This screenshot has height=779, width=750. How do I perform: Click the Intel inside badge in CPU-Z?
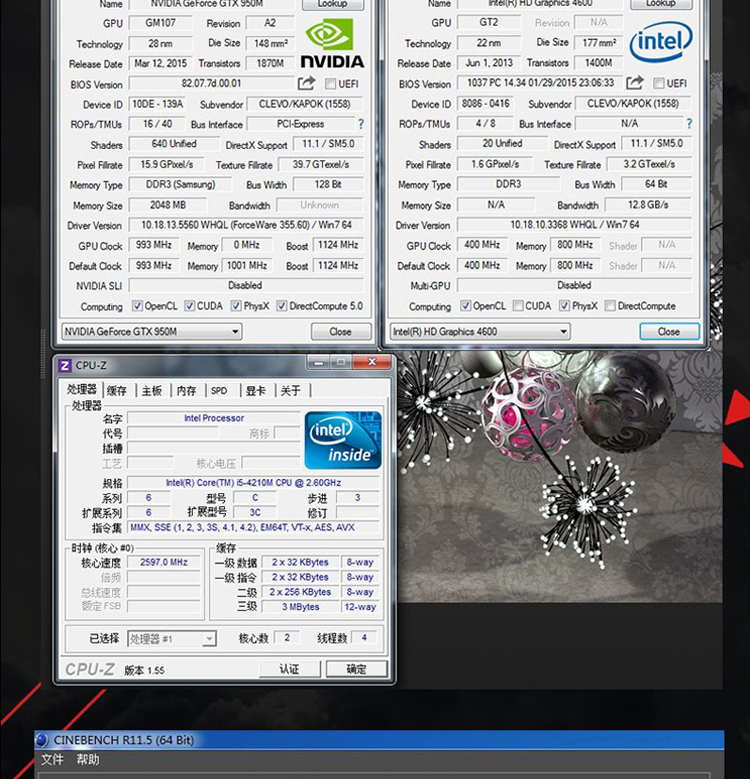pyautogui.click(x=343, y=440)
